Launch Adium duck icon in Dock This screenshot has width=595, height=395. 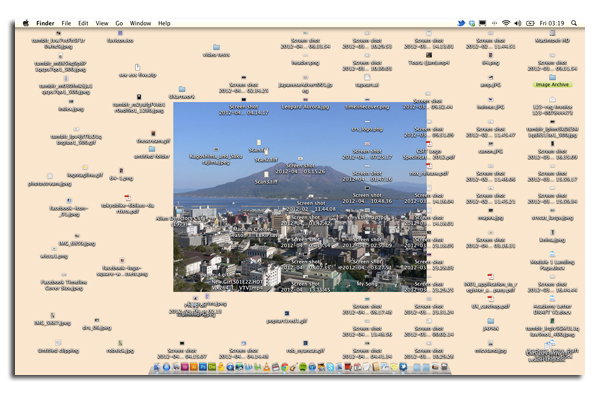click(221, 367)
